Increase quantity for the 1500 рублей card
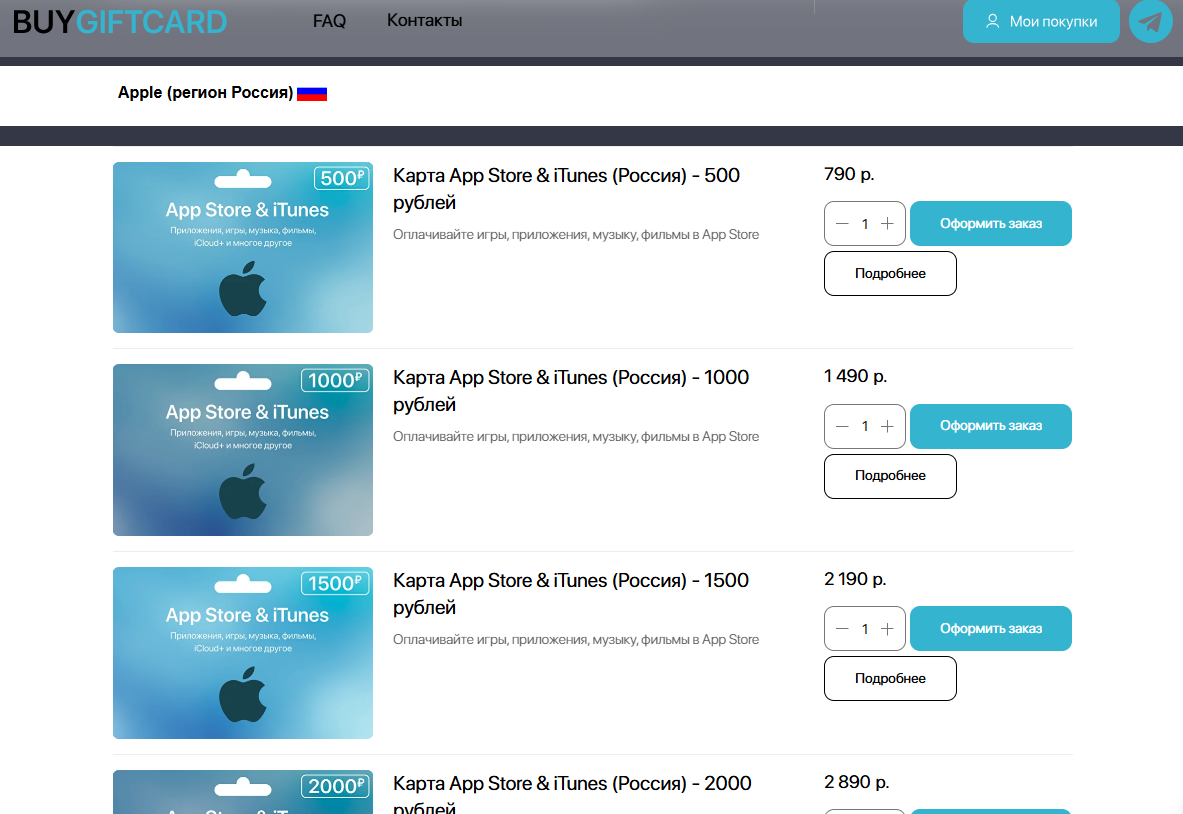 888,628
